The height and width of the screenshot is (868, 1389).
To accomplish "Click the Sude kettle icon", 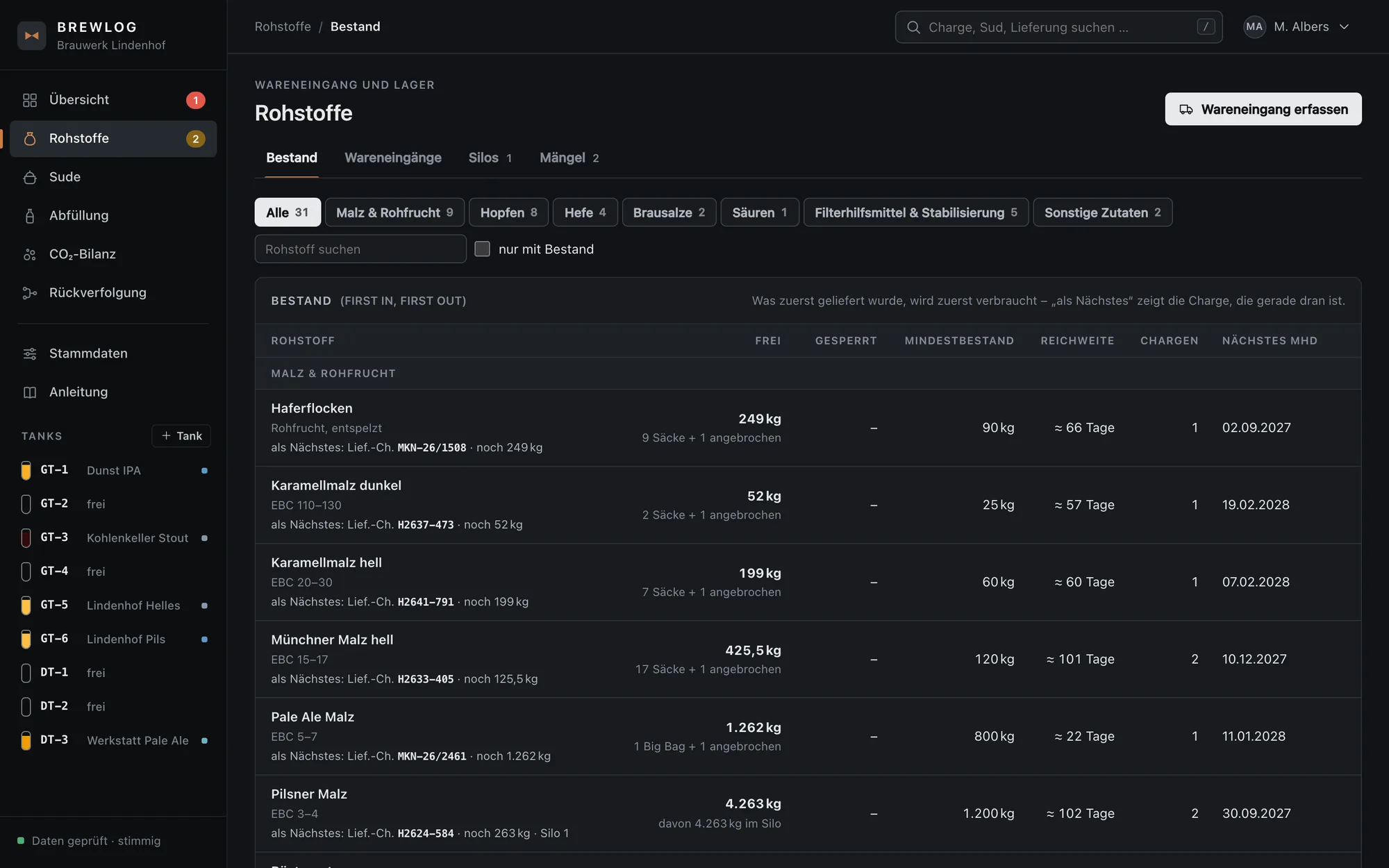I will (x=29, y=177).
